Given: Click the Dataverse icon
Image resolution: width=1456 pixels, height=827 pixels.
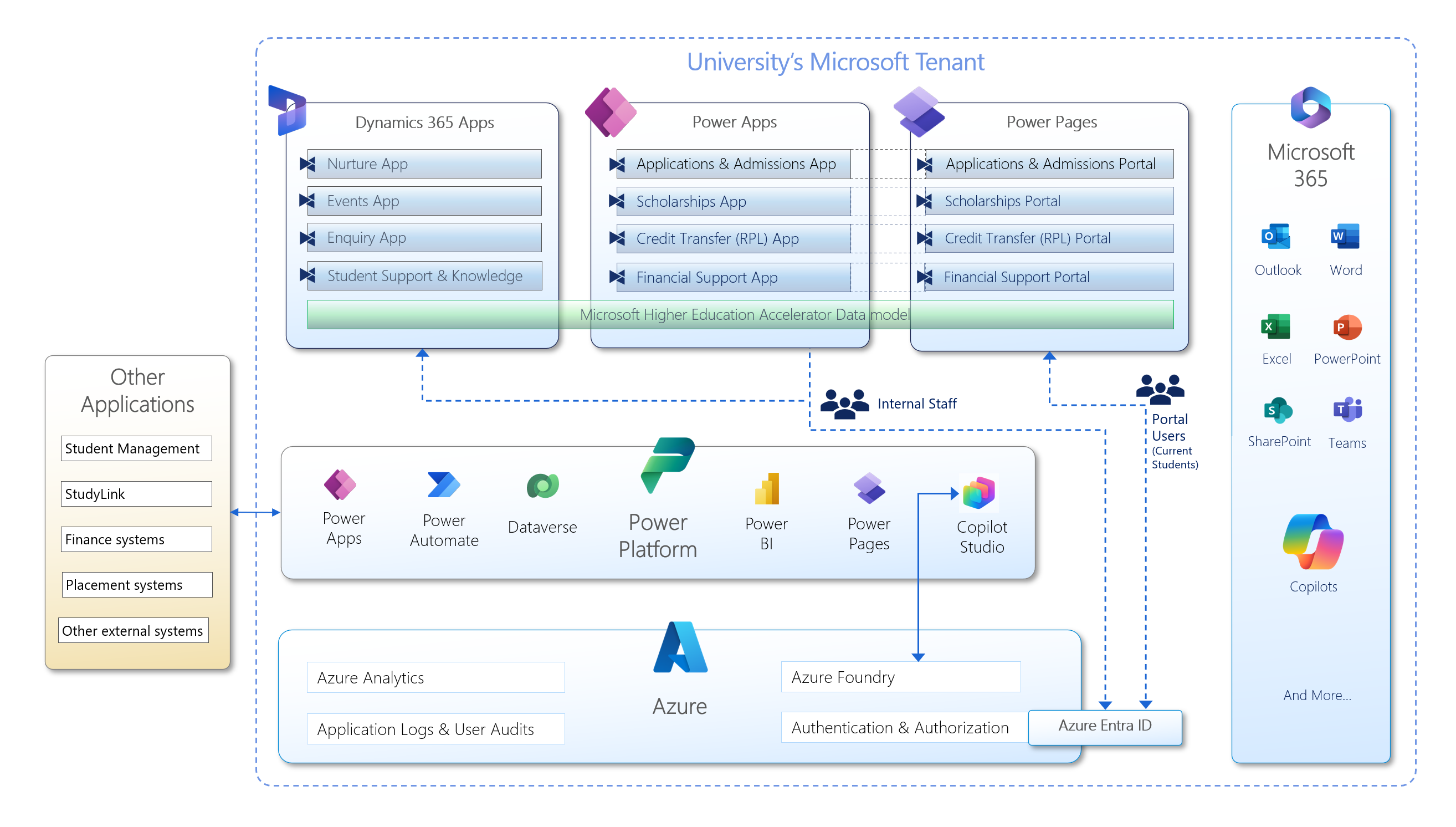Looking at the screenshot, I should pyautogui.click(x=542, y=486).
